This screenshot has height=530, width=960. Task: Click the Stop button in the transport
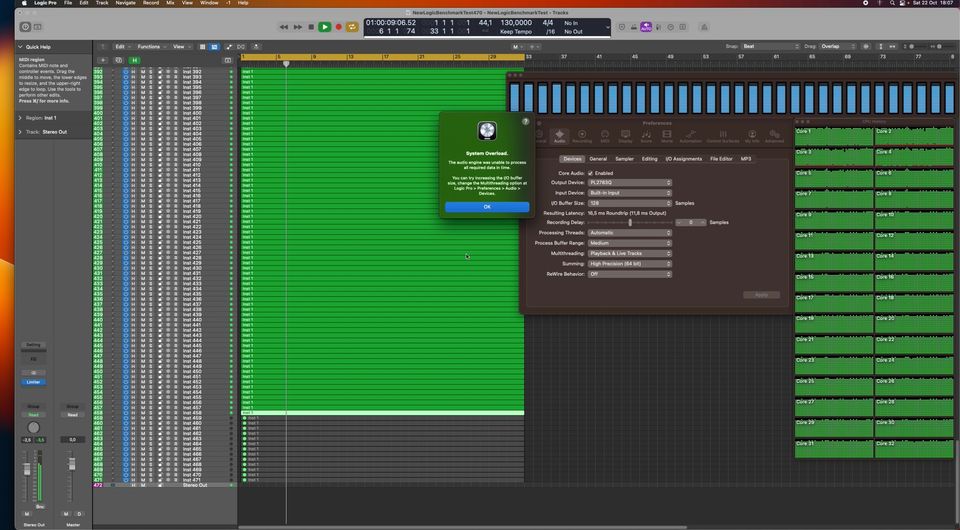point(311,27)
